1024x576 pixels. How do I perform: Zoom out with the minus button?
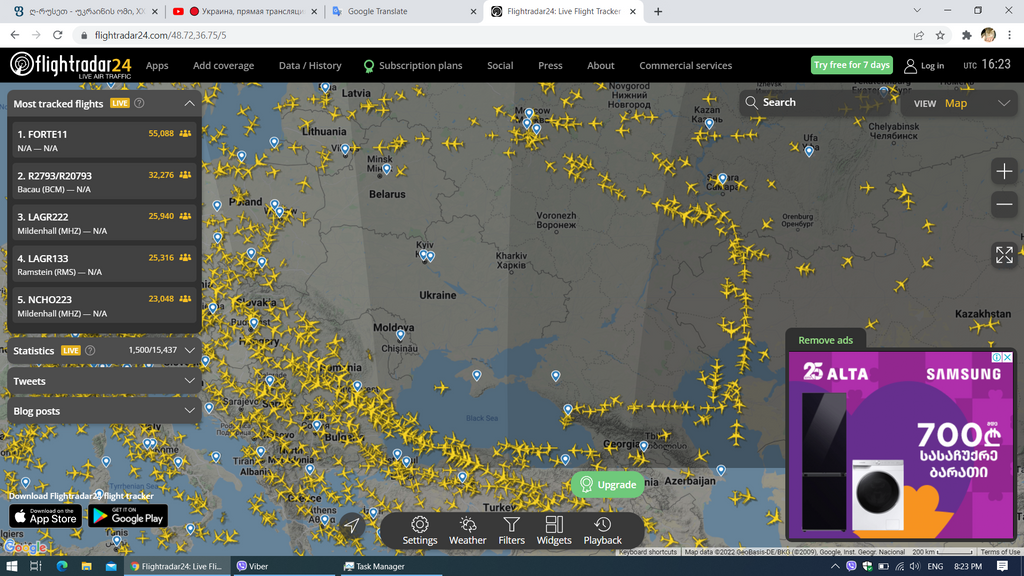tap(1004, 204)
